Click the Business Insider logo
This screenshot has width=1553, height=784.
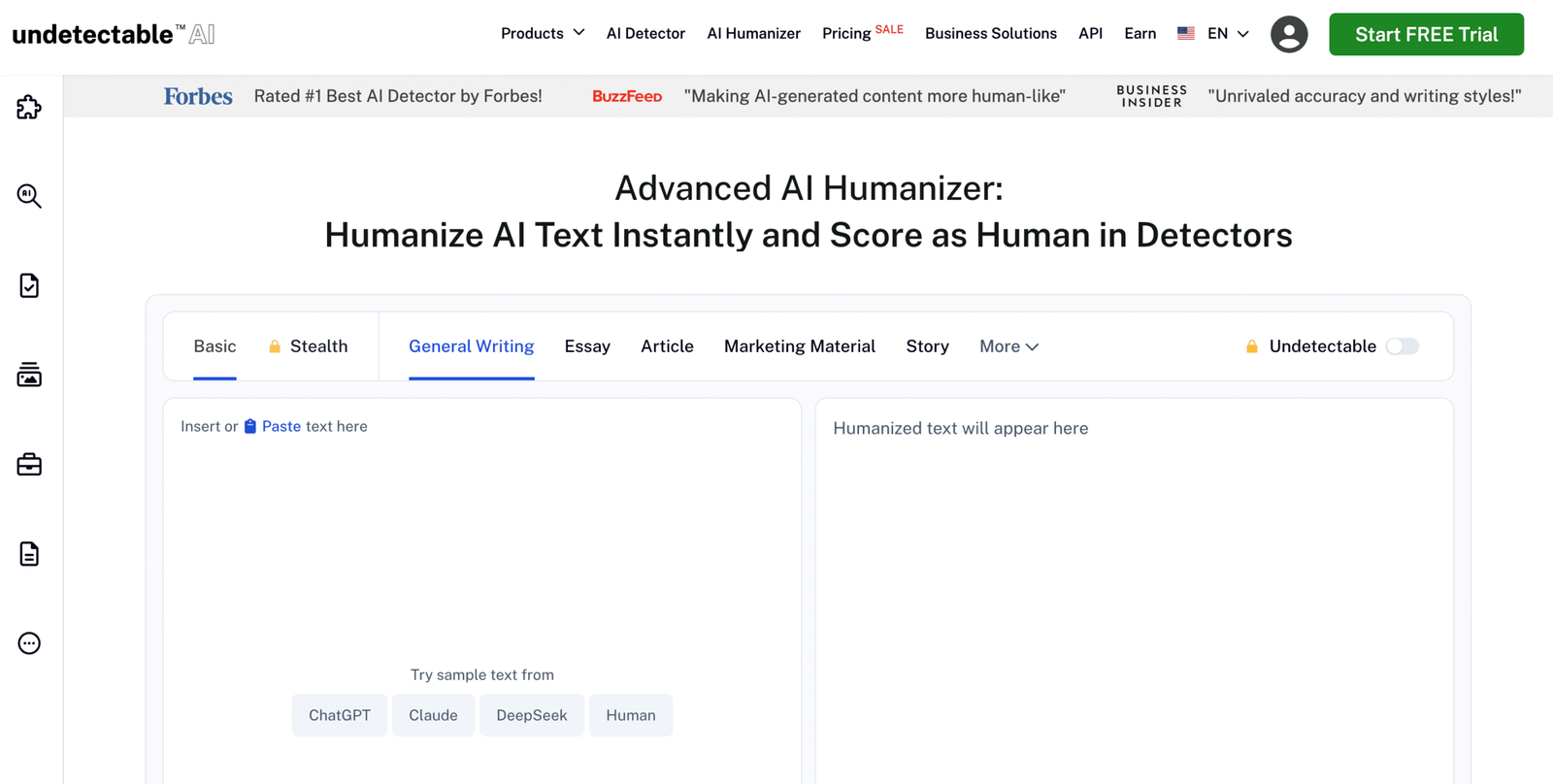pos(1152,96)
